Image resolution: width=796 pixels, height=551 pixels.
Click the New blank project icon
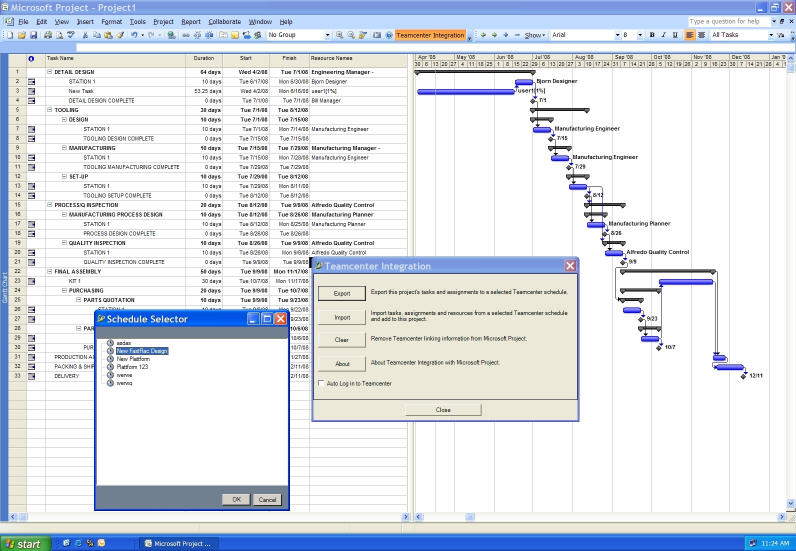point(9,35)
